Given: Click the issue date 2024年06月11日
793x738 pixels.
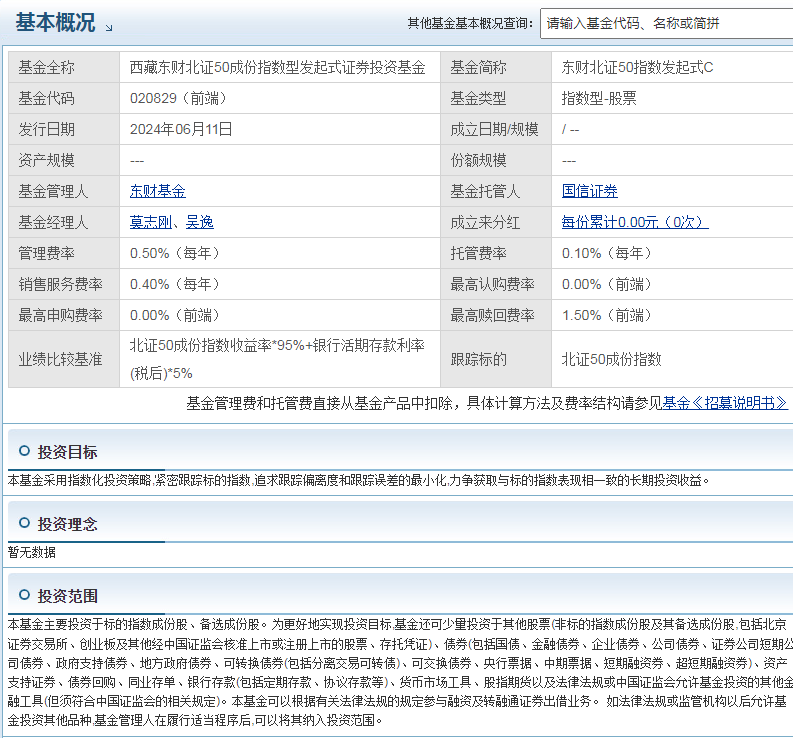Looking at the screenshot, I should point(181,129).
